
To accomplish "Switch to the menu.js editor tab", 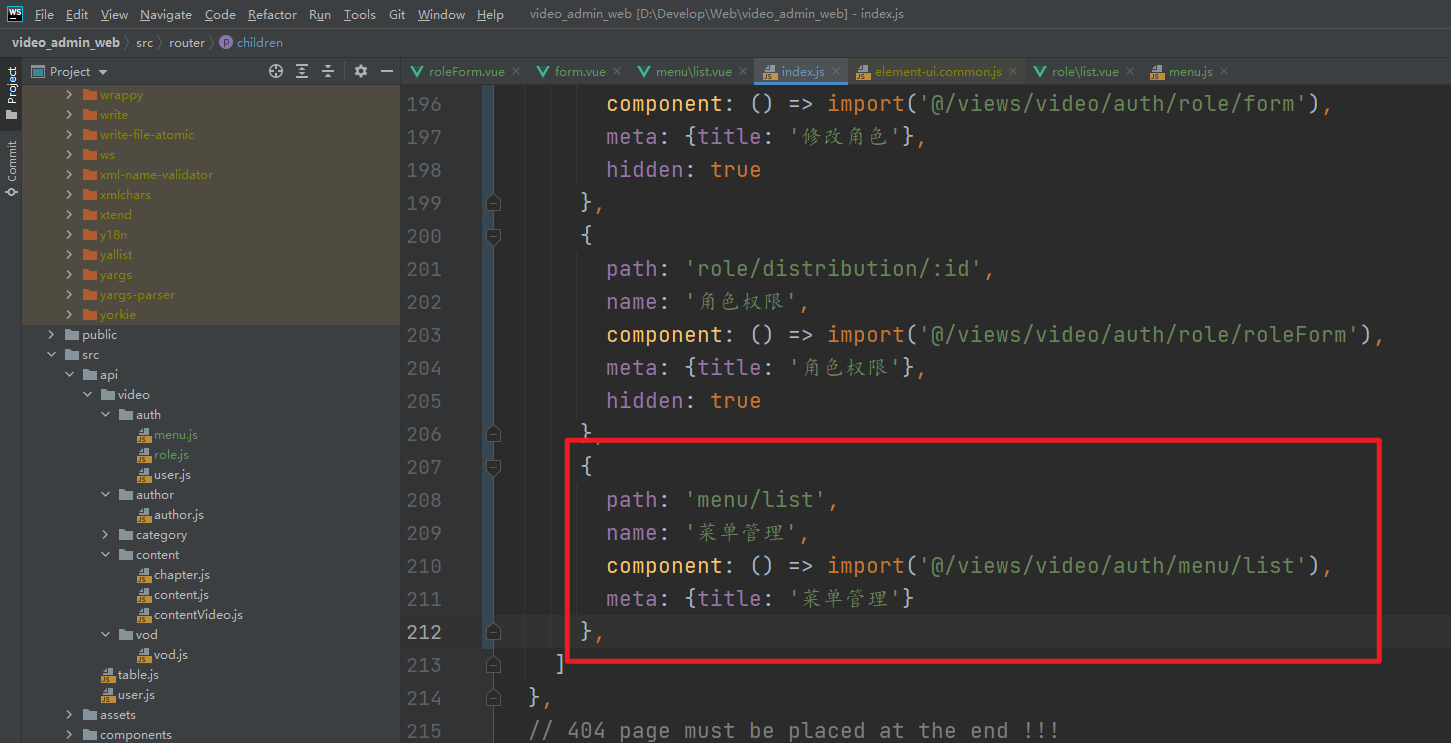I will (x=1190, y=71).
